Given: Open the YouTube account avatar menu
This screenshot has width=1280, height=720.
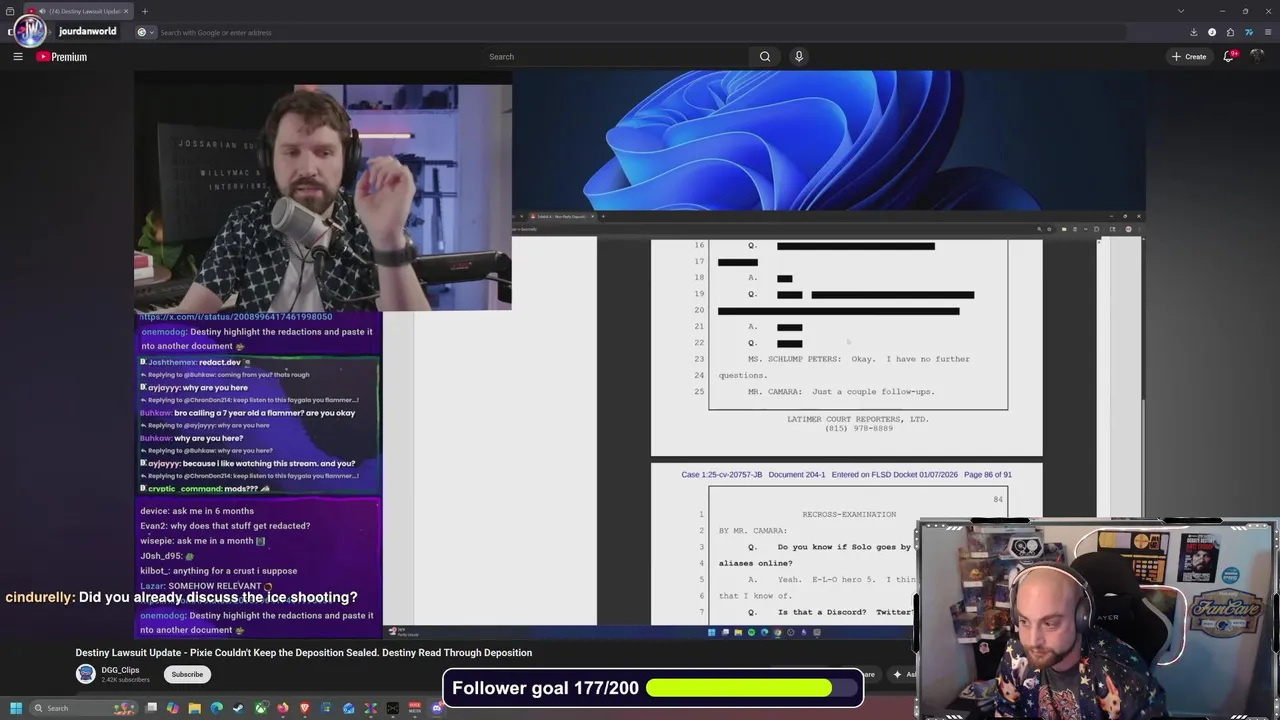Looking at the screenshot, I should click(1257, 57).
